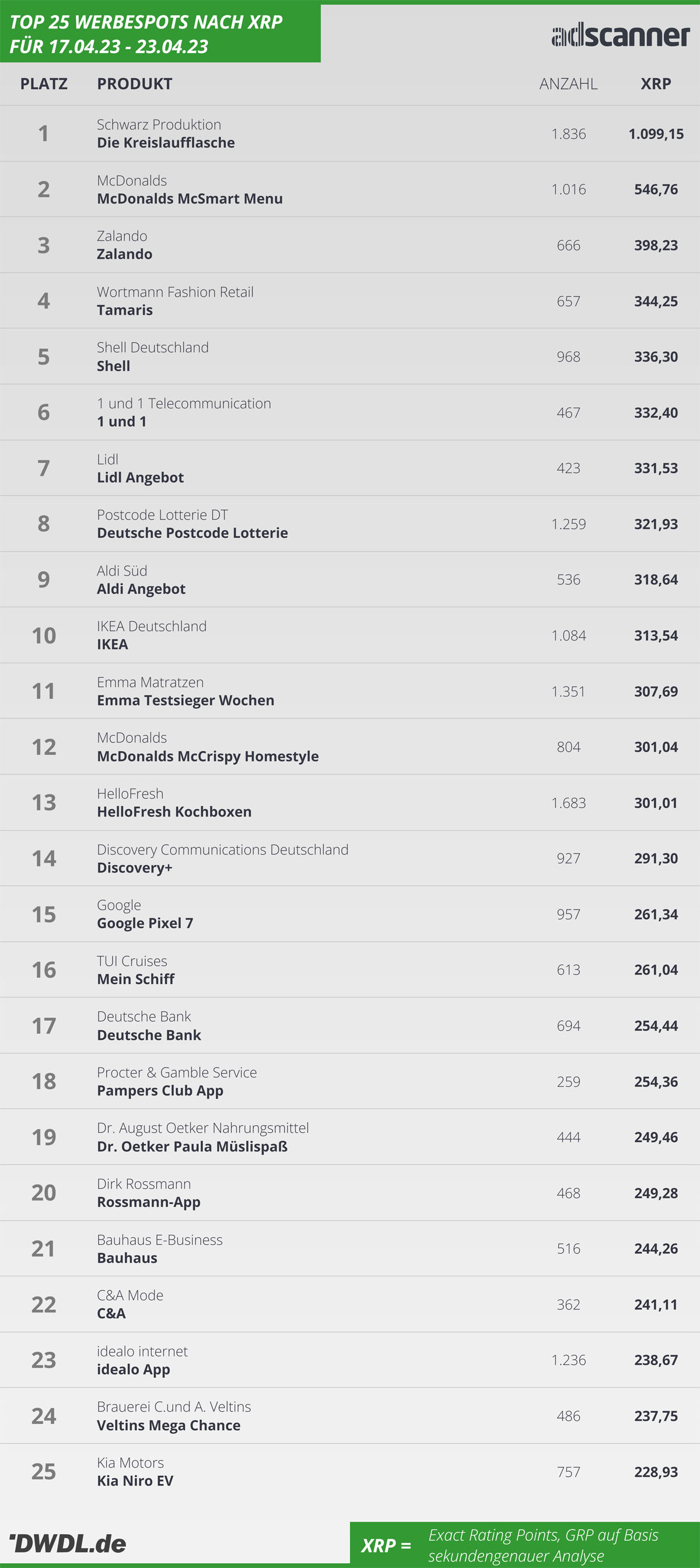Click the Kia Niro EV entry
The image size is (700, 1568).
[135, 1480]
